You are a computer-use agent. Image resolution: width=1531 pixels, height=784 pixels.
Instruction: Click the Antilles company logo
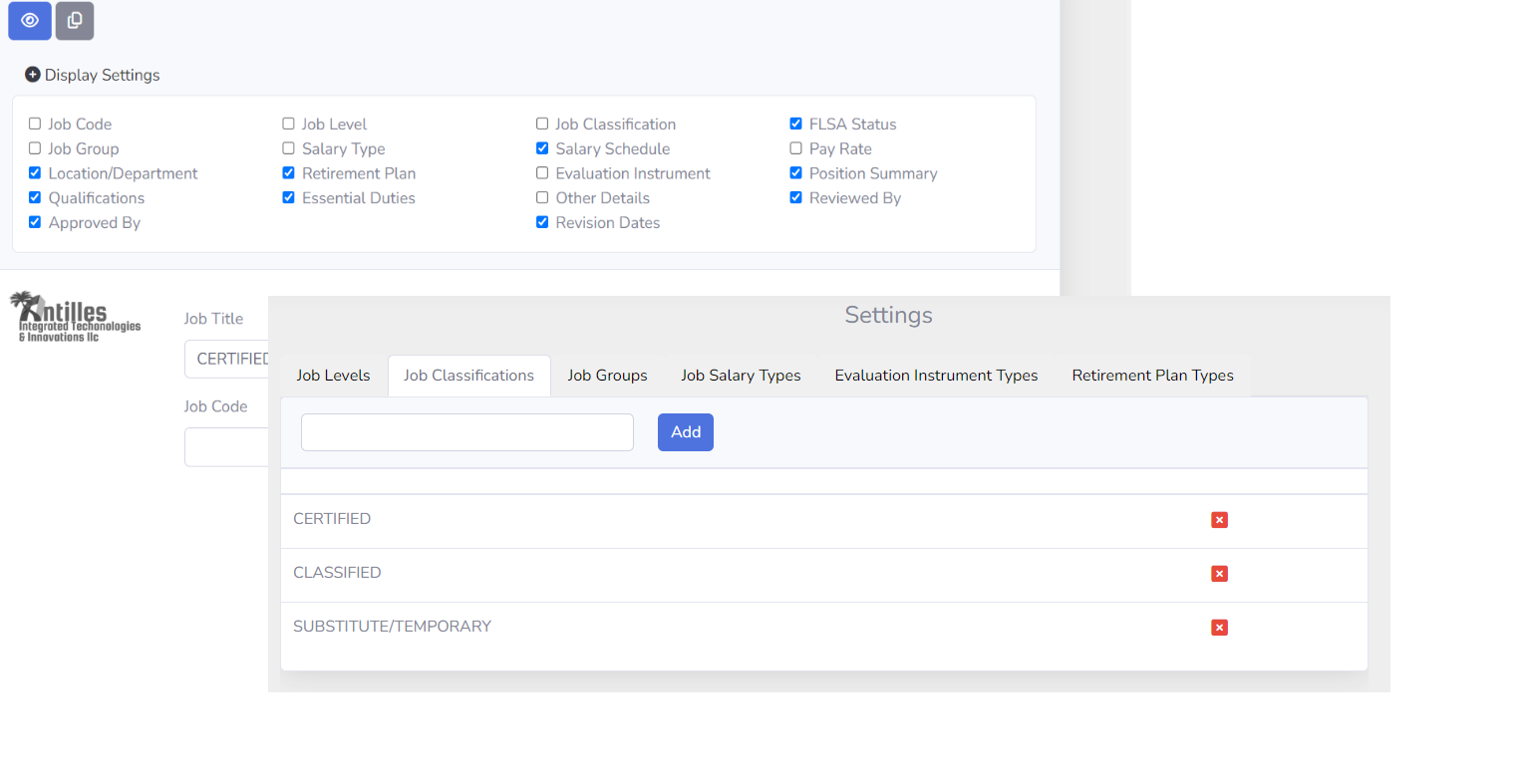point(75,317)
